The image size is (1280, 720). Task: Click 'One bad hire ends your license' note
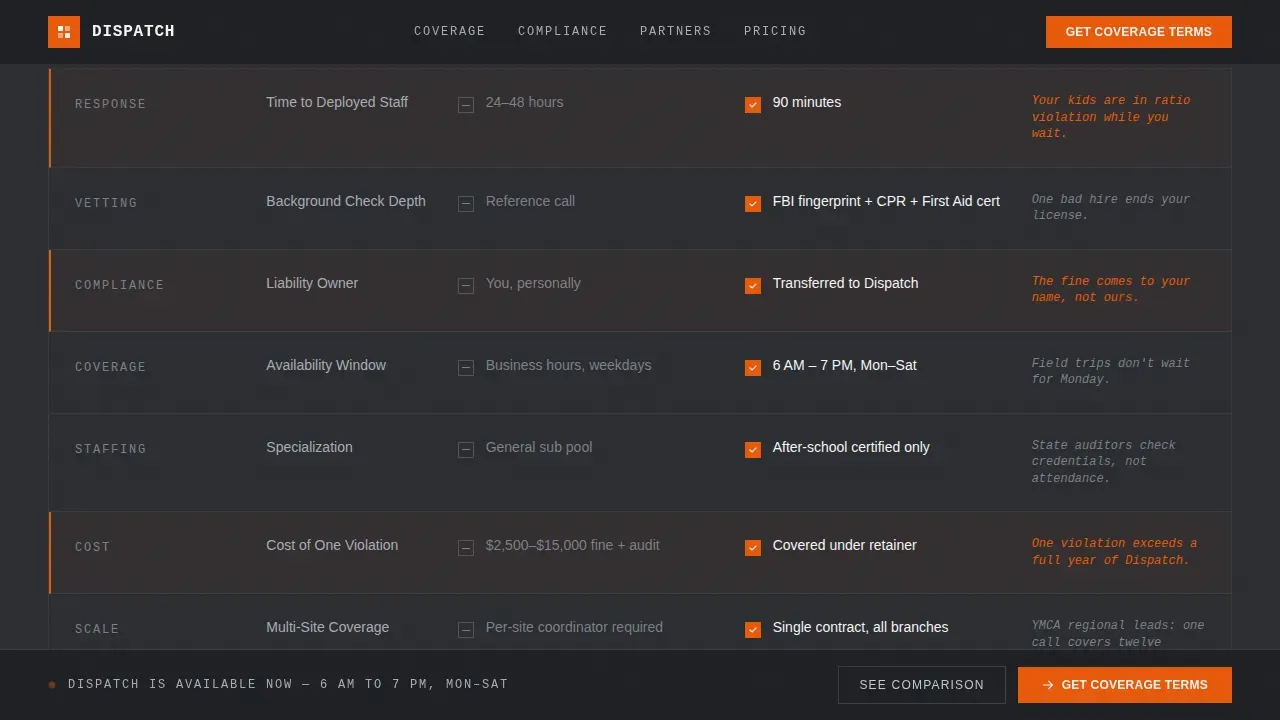[1111, 207]
